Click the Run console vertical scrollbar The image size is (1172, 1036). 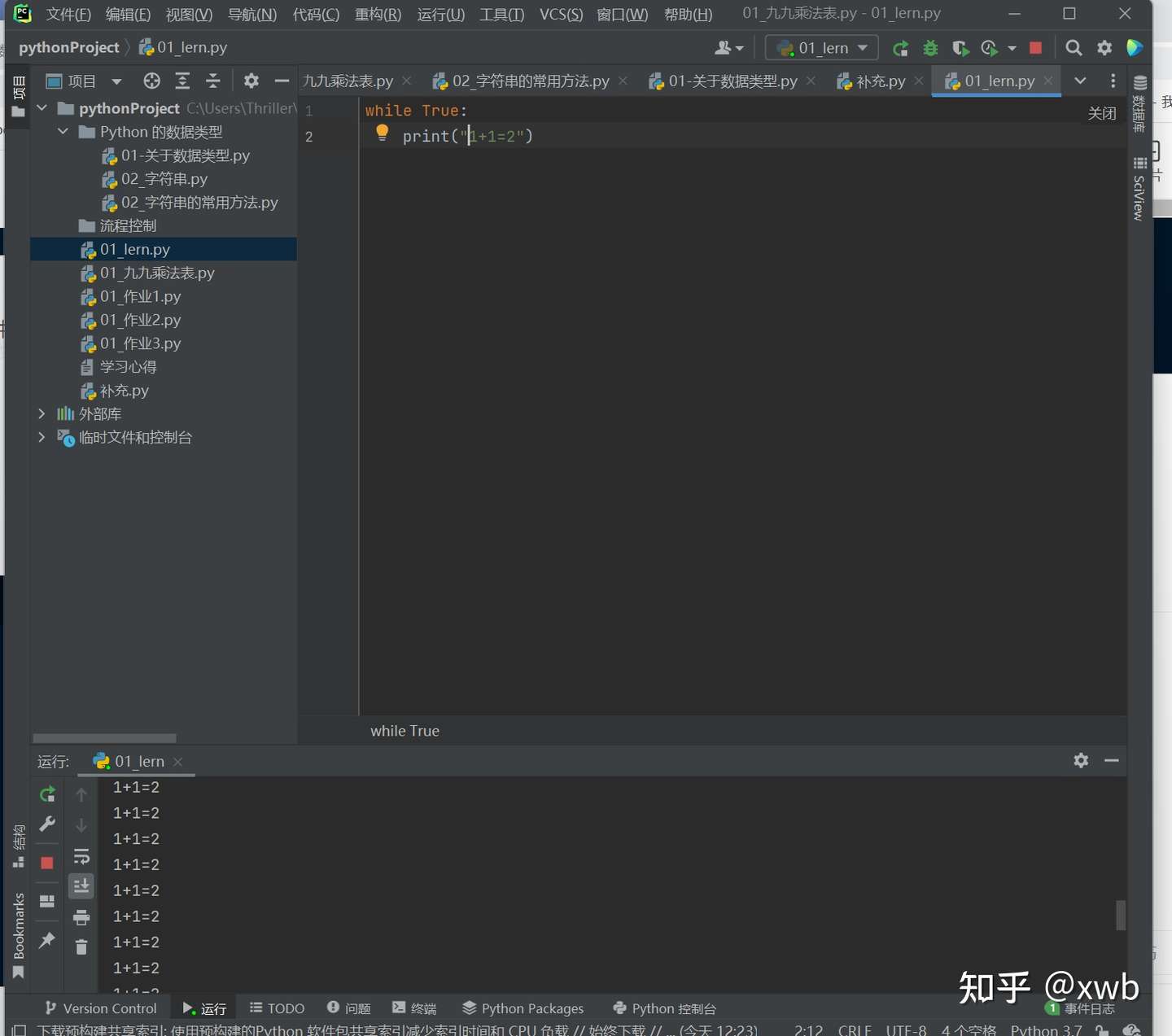[1121, 915]
